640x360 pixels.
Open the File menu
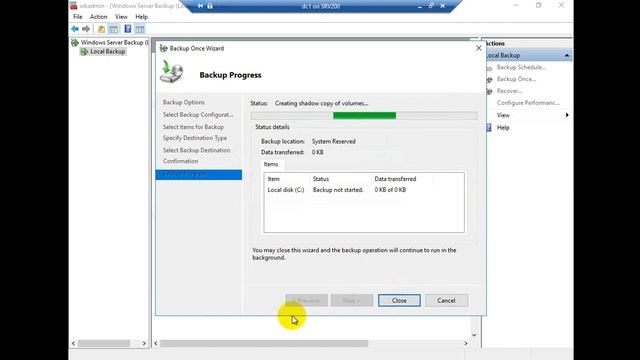[78, 17]
